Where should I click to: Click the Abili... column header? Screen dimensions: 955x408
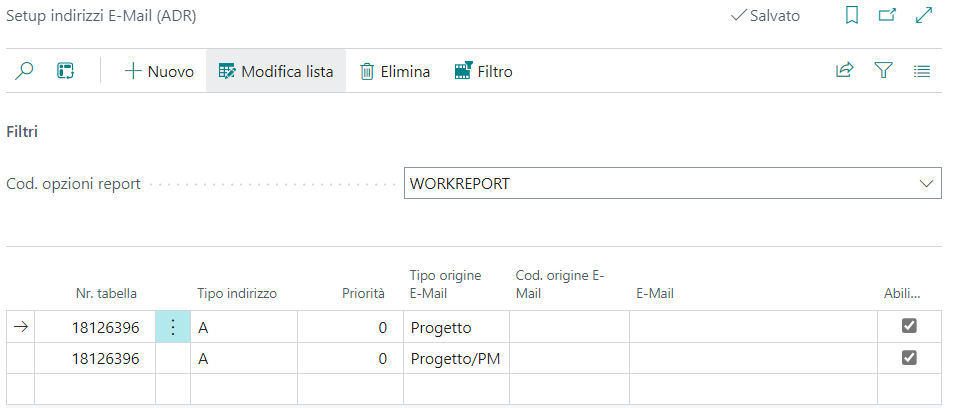point(902,294)
